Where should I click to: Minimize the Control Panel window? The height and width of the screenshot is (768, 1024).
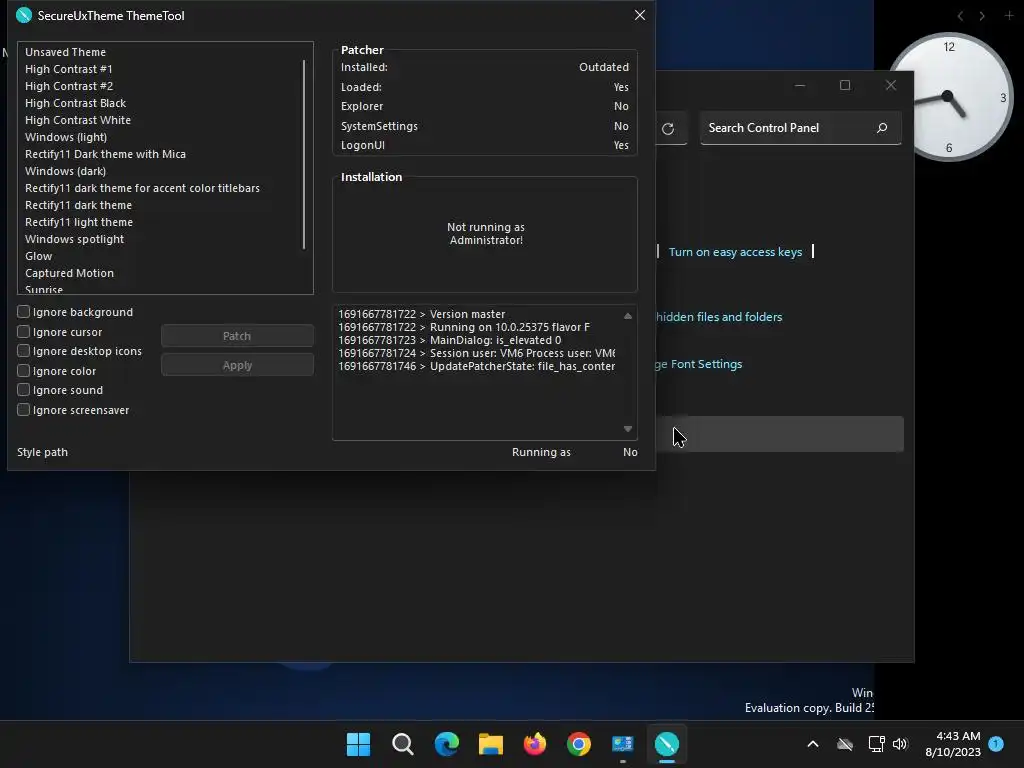point(799,86)
